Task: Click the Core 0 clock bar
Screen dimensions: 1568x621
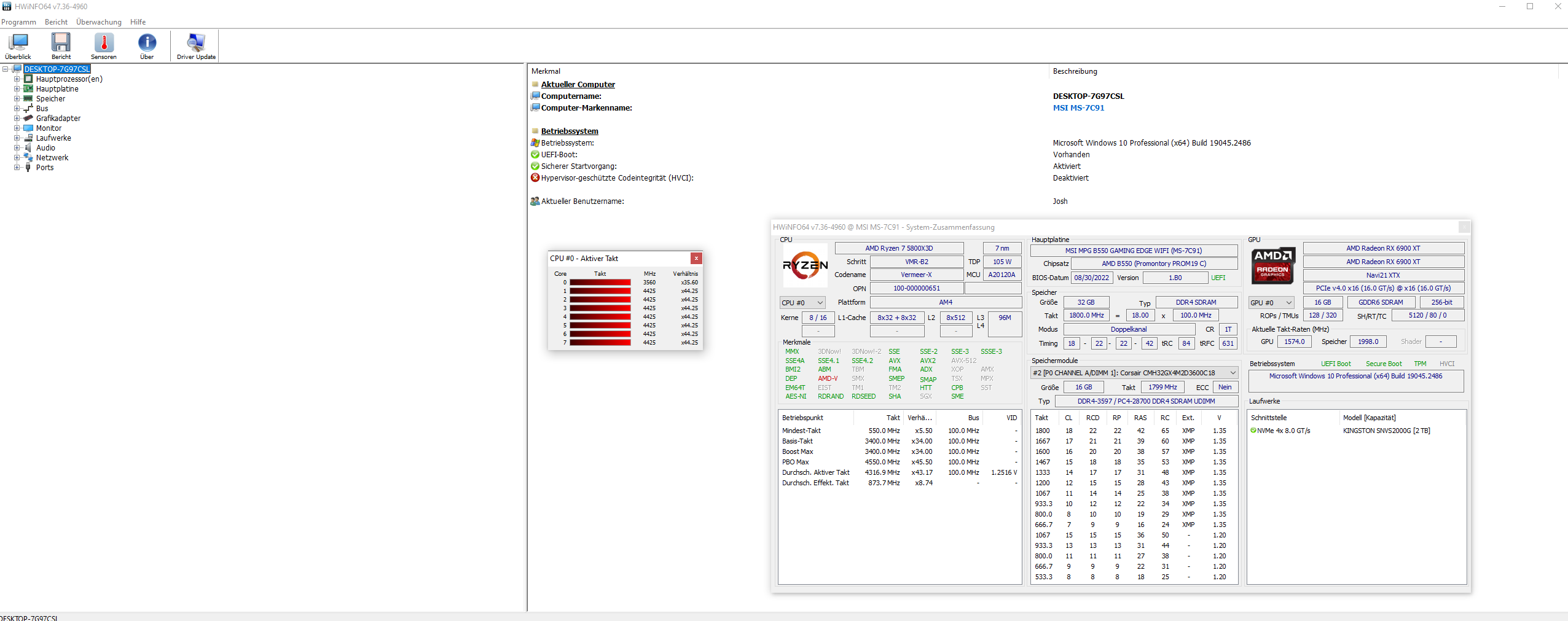Action: 600,283
